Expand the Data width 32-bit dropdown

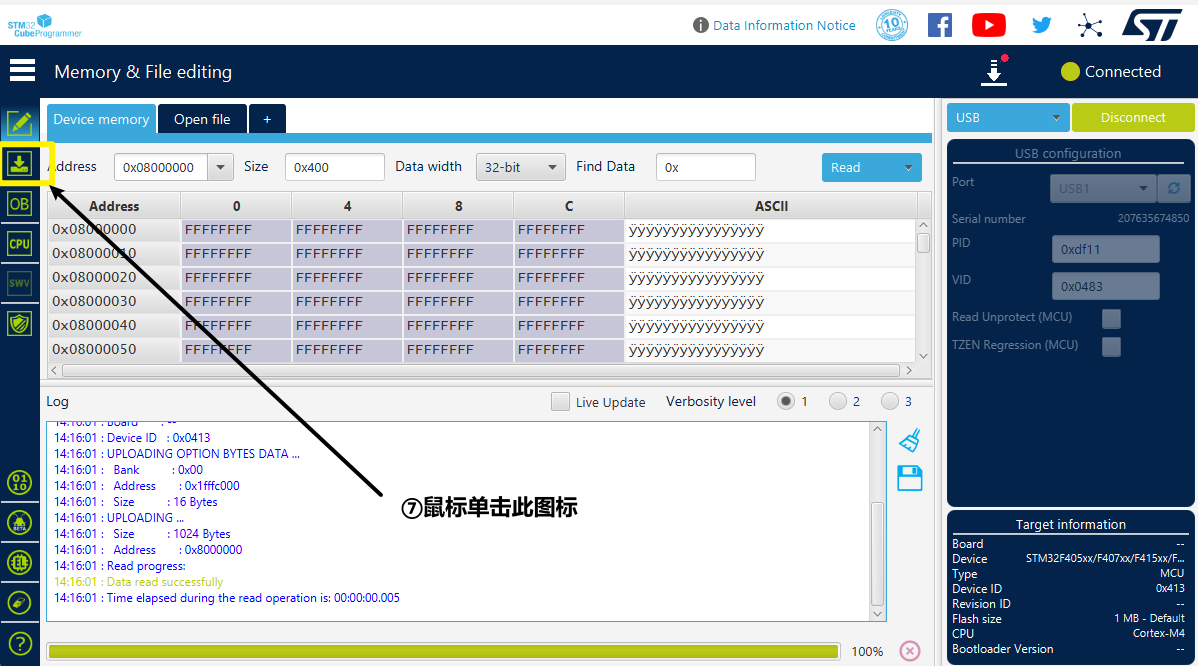[520, 168]
